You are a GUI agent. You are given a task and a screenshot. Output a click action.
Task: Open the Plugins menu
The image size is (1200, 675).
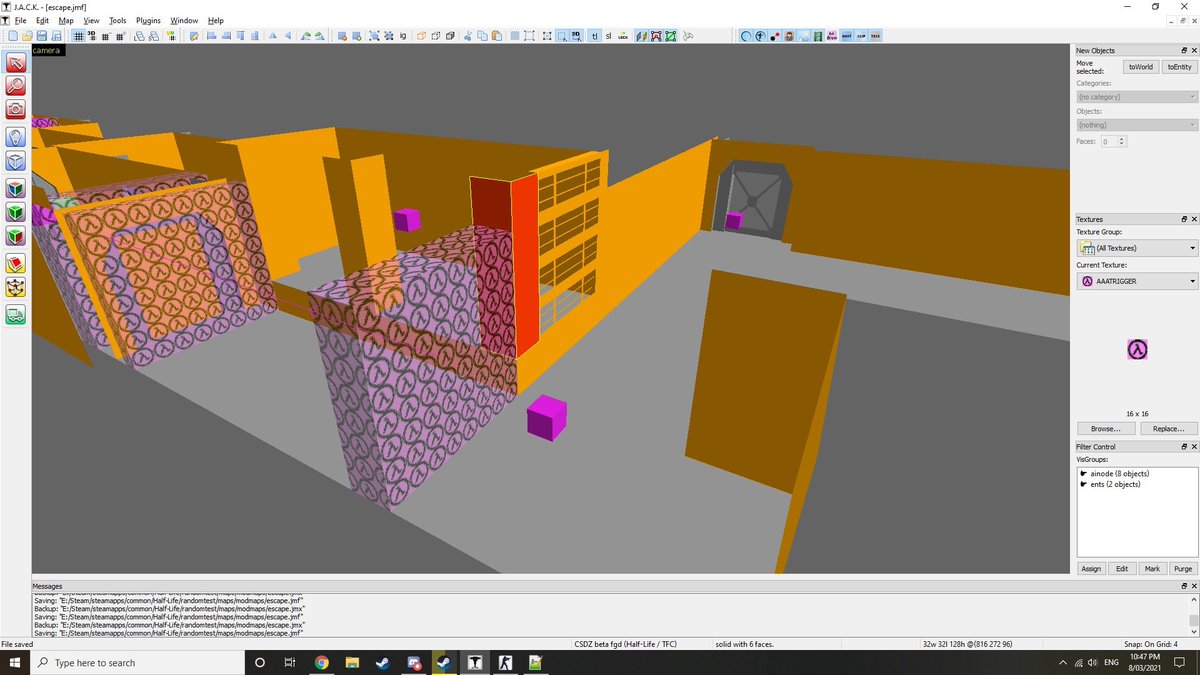pyautogui.click(x=148, y=20)
